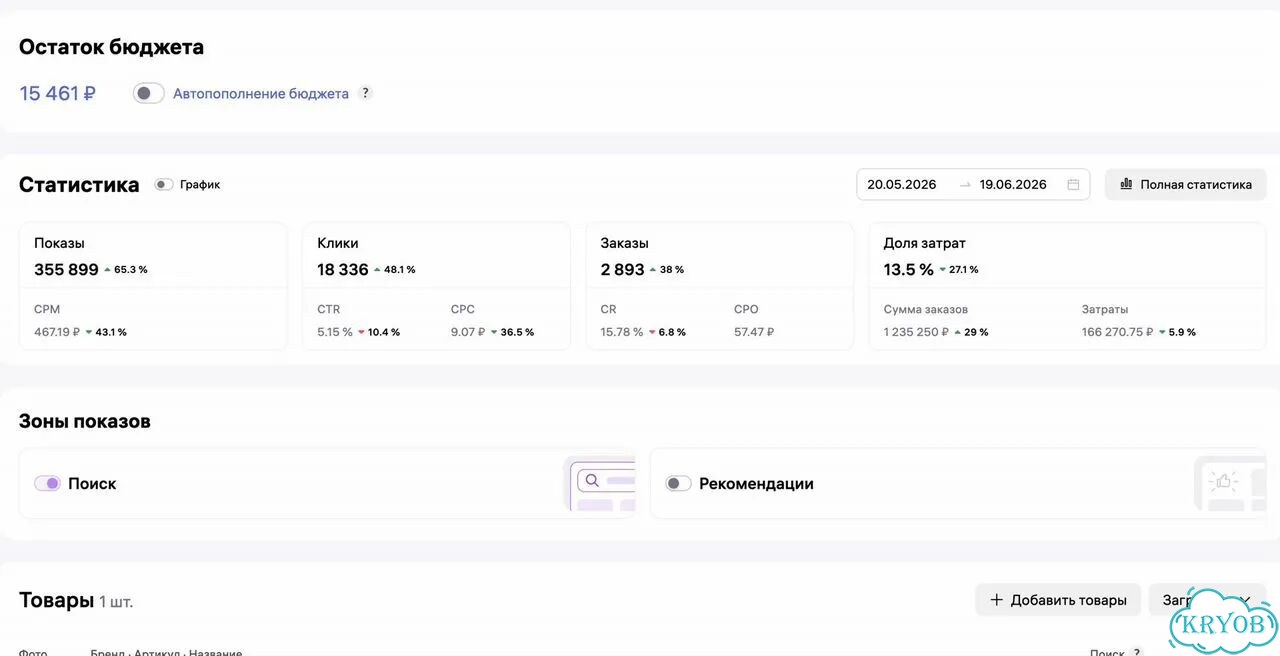Image resolution: width=1280 pixels, height=656 pixels.
Task: Click the search illustration icon in Поиск card
Action: (x=600, y=484)
